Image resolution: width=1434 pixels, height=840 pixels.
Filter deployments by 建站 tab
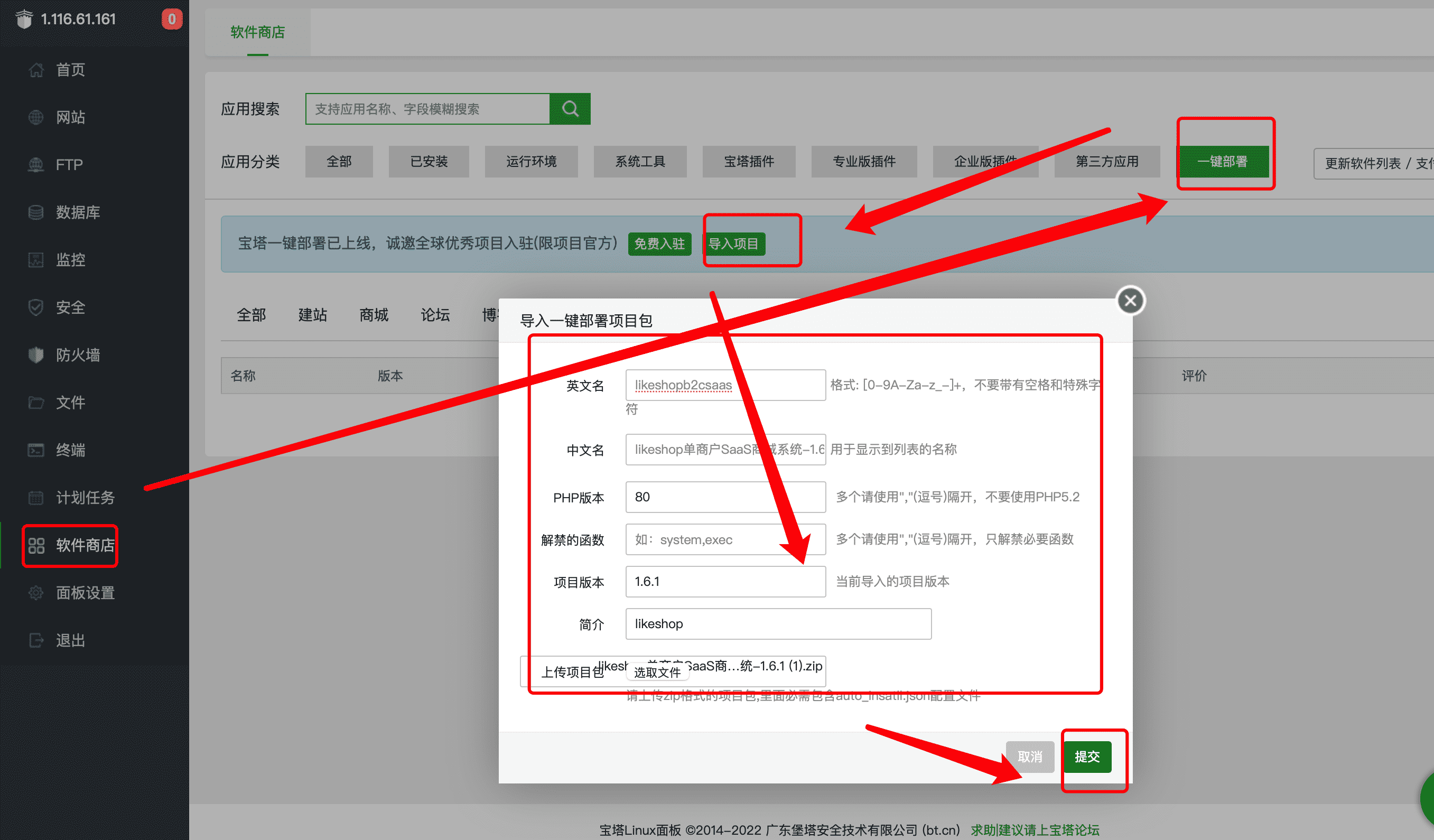click(x=312, y=315)
